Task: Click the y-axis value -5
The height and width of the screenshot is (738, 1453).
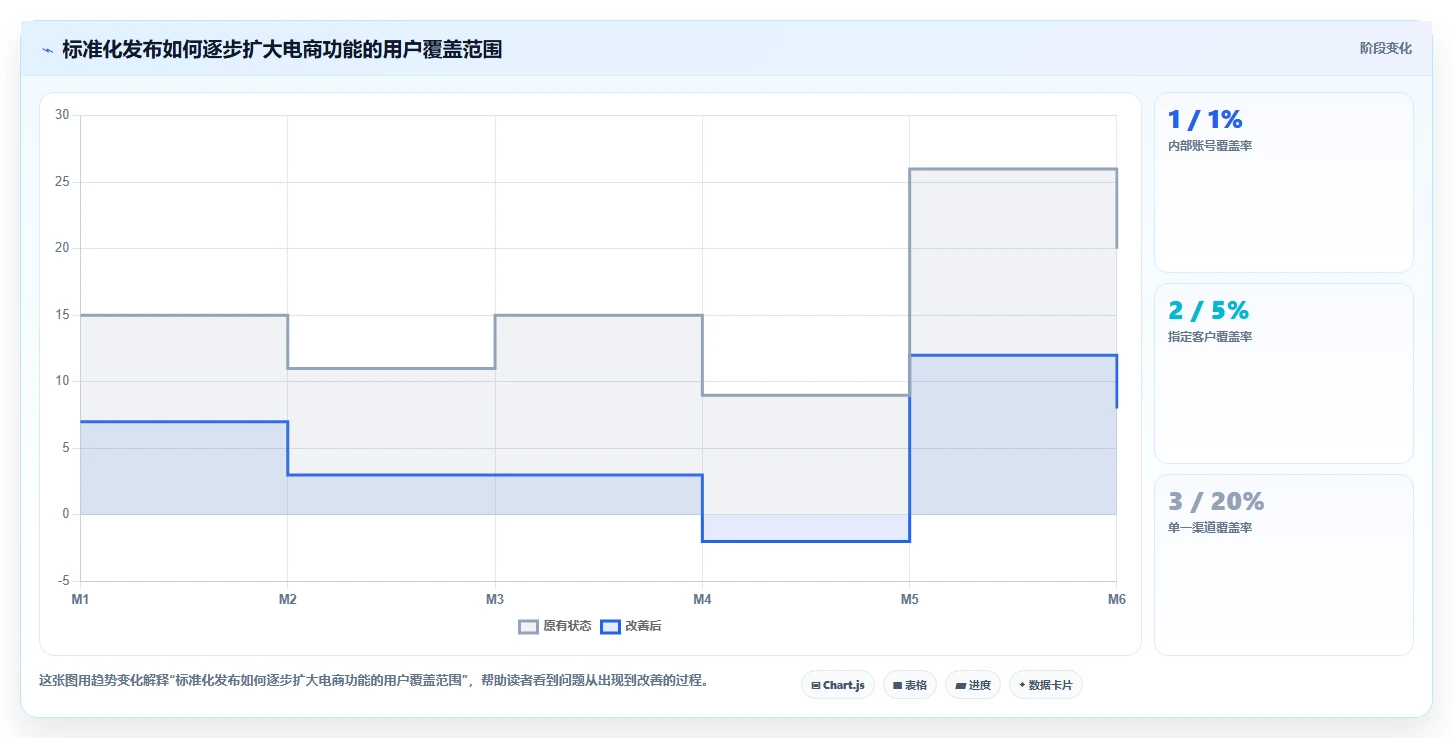Action: point(64,581)
